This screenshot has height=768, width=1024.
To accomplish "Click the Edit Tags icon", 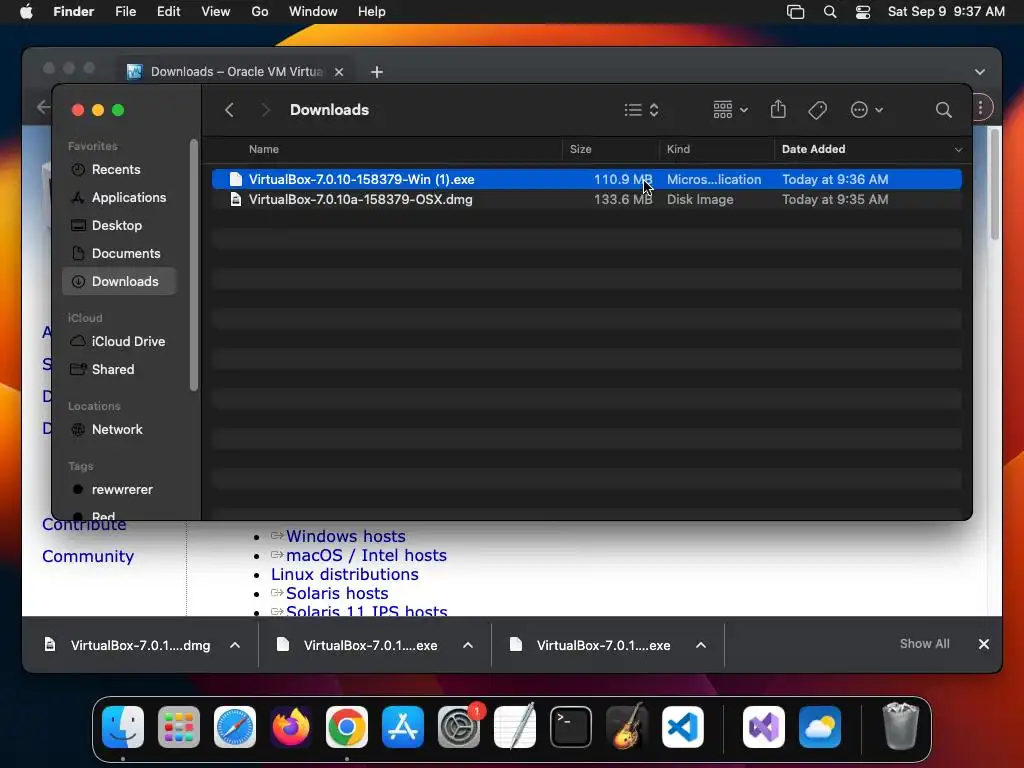I will 818,110.
